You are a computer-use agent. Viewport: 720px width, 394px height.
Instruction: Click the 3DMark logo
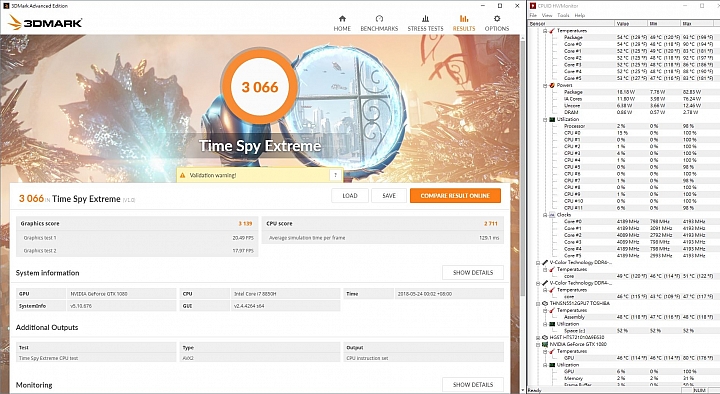tap(45, 22)
